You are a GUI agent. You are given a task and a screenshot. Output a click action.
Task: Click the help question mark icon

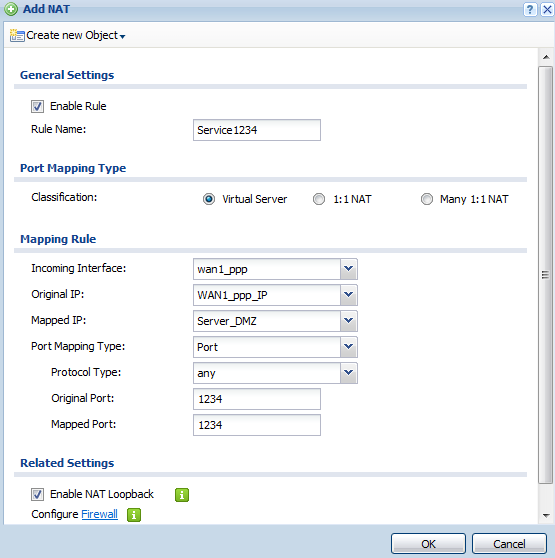[530, 9]
